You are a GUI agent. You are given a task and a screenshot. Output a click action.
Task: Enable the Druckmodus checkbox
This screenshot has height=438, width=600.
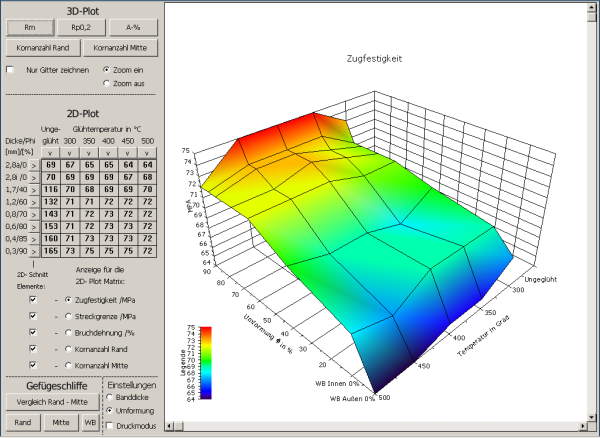click(x=110, y=425)
